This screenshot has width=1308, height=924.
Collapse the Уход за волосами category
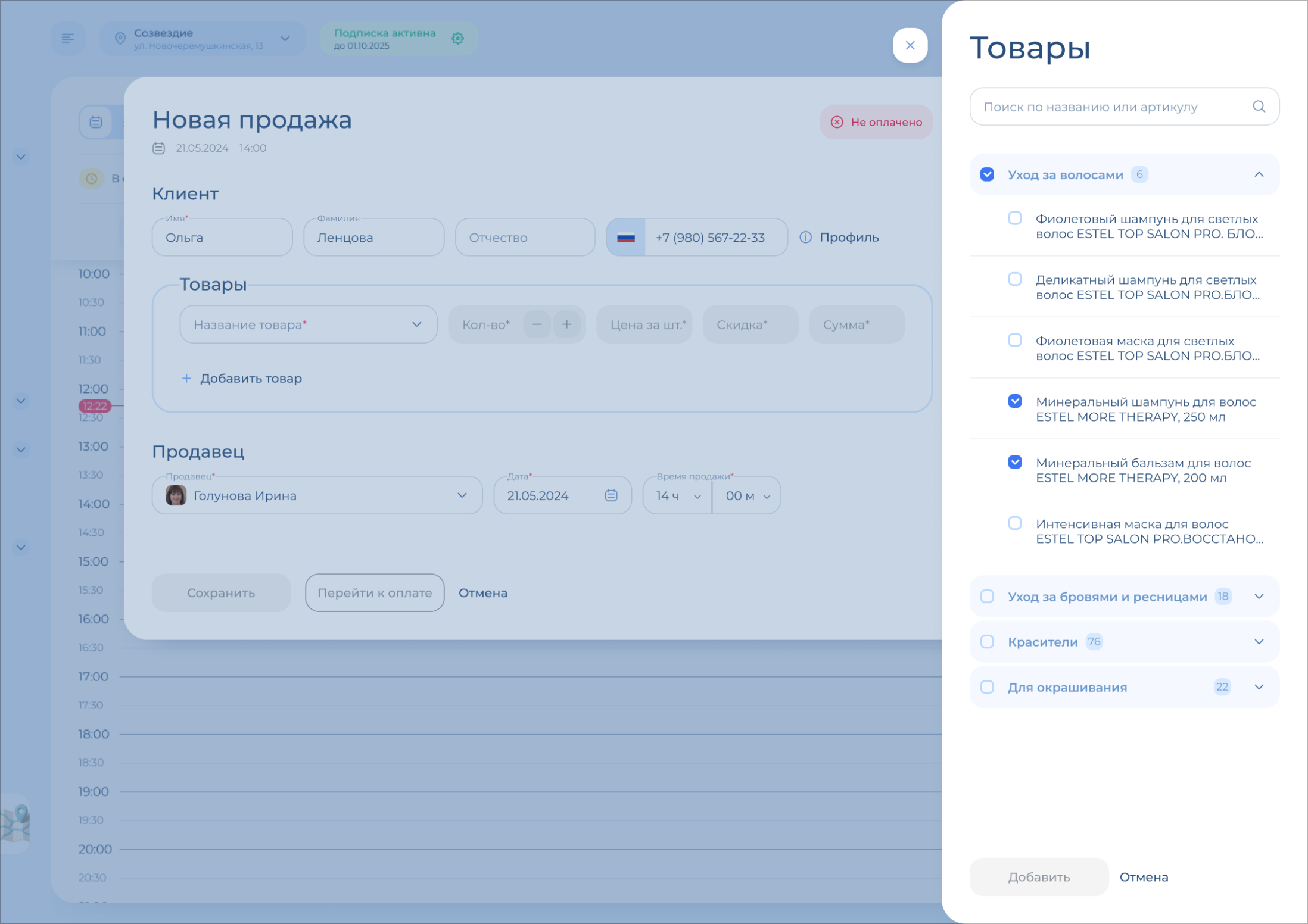coord(1259,174)
